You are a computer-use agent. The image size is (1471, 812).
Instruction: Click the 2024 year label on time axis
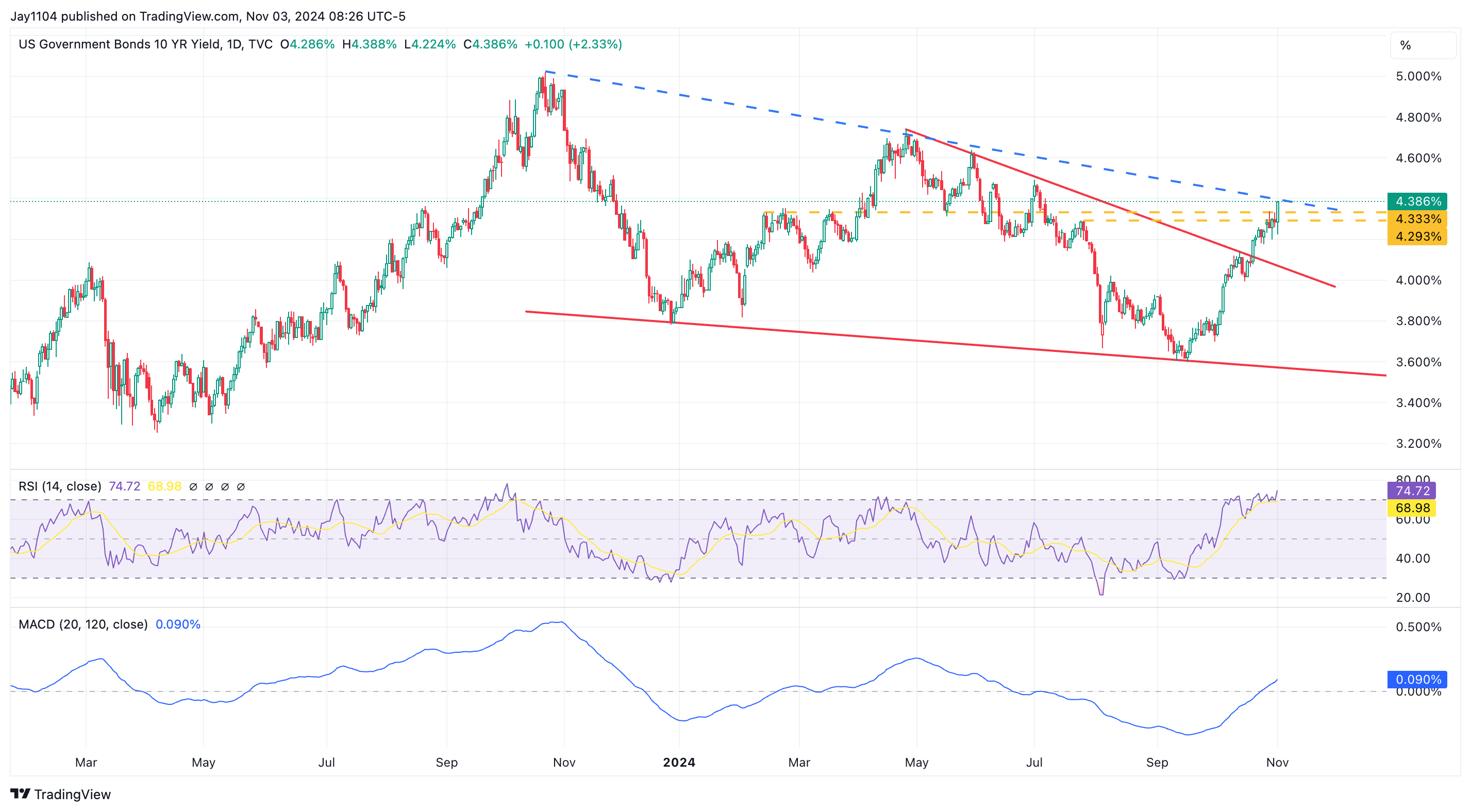coord(679,763)
